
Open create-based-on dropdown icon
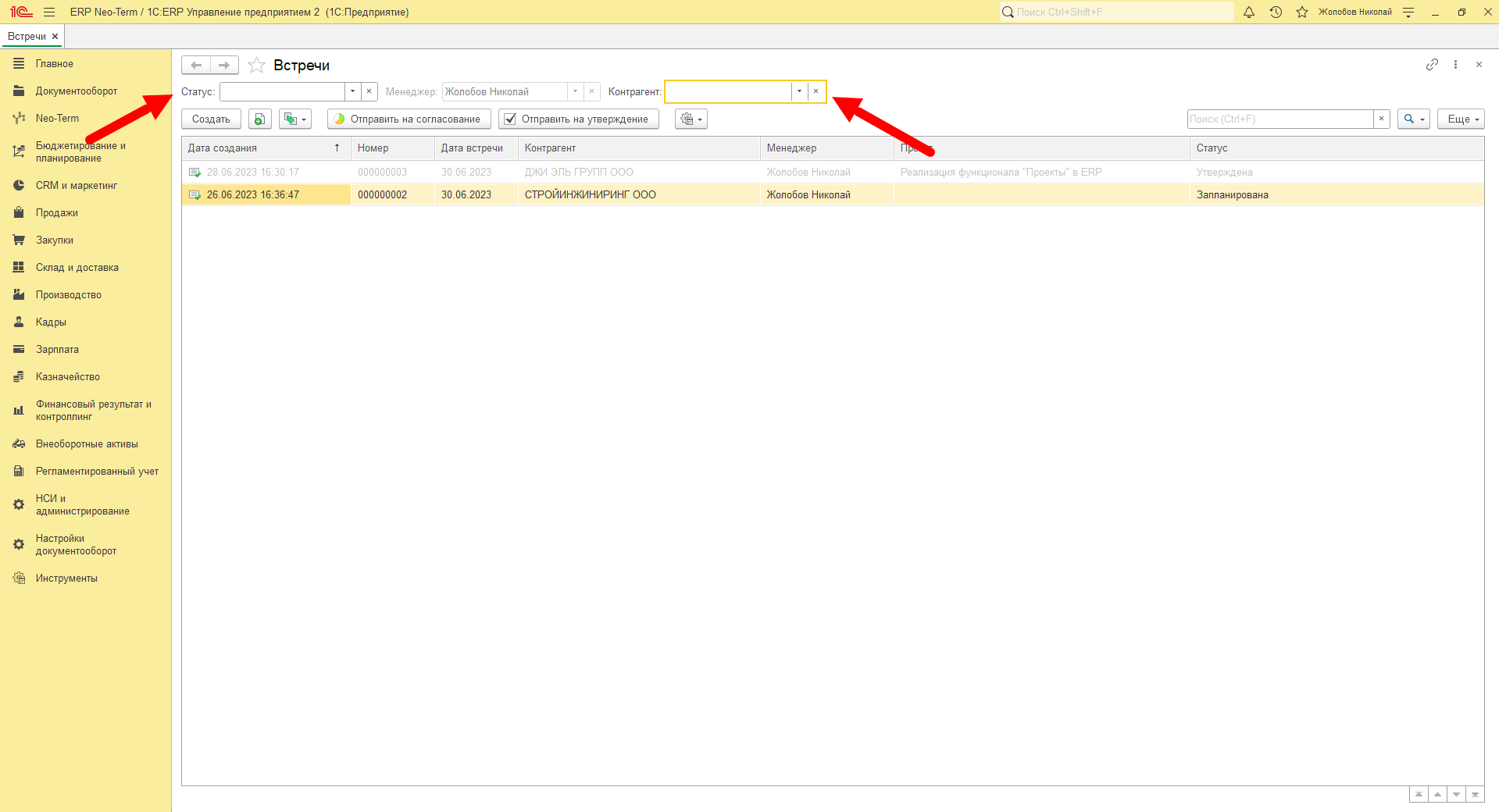(x=295, y=119)
